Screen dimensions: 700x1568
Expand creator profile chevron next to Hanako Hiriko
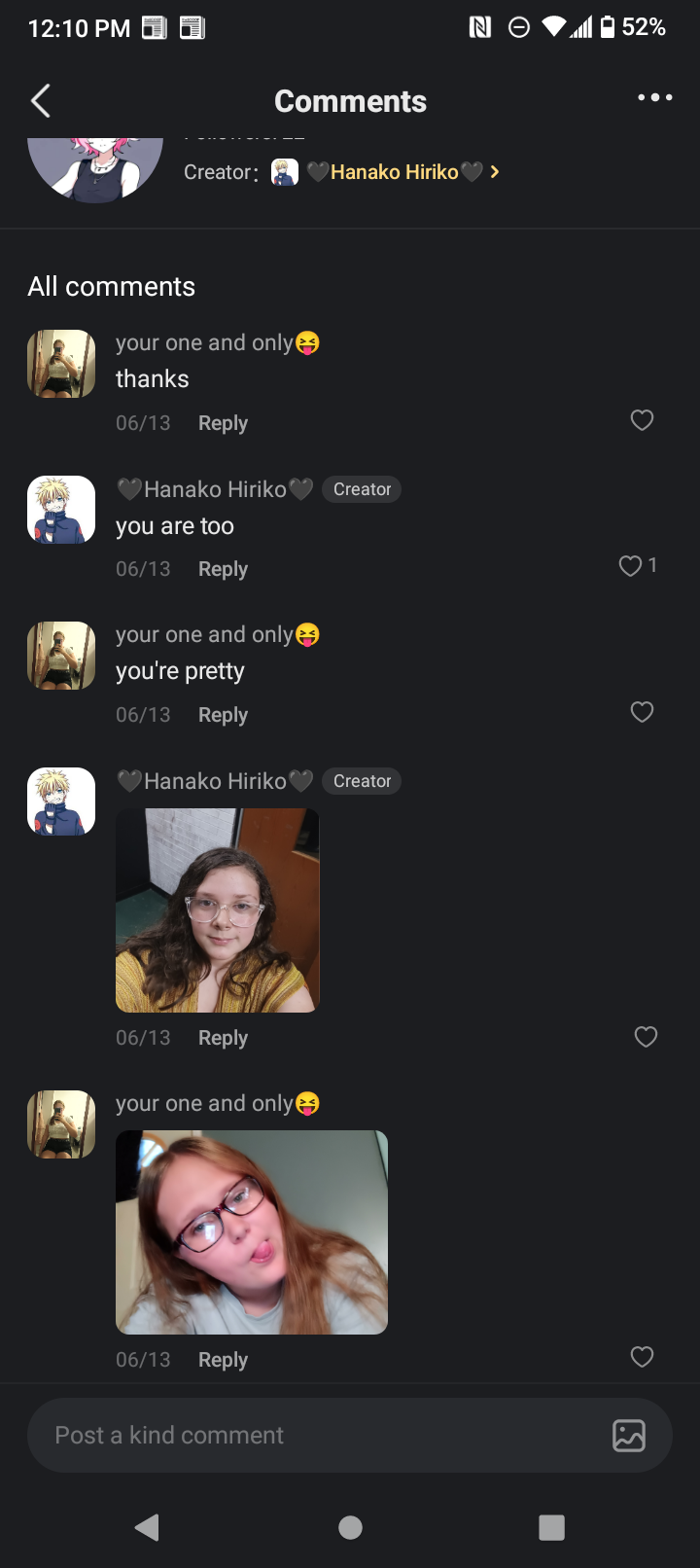pyautogui.click(x=495, y=172)
